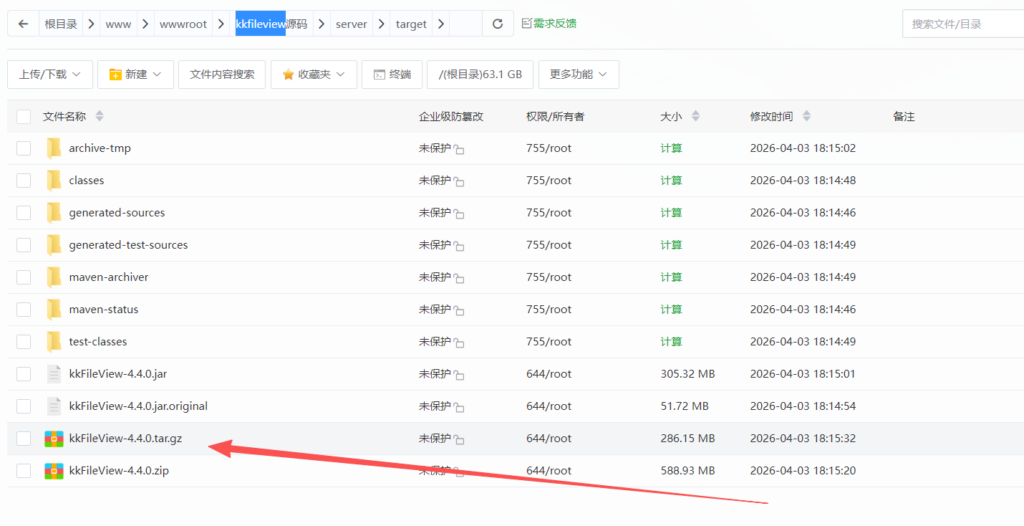Expand the chevron after target in the path
Image resolution: width=1024 pixels, height=526 pixels.
pyautogui.click(x=441, y=24)
